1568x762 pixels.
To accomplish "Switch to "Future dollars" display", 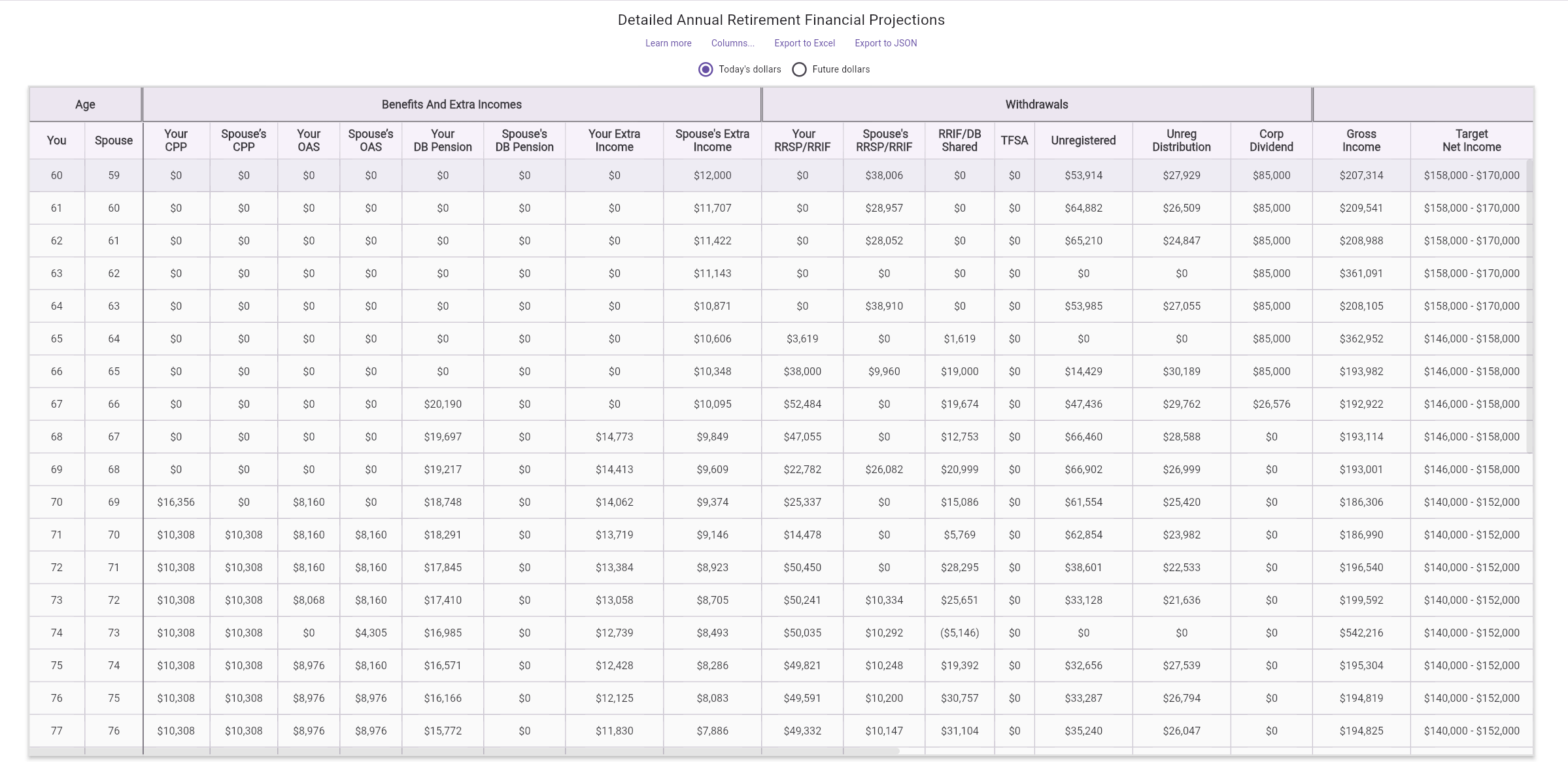I will (798, 69).
